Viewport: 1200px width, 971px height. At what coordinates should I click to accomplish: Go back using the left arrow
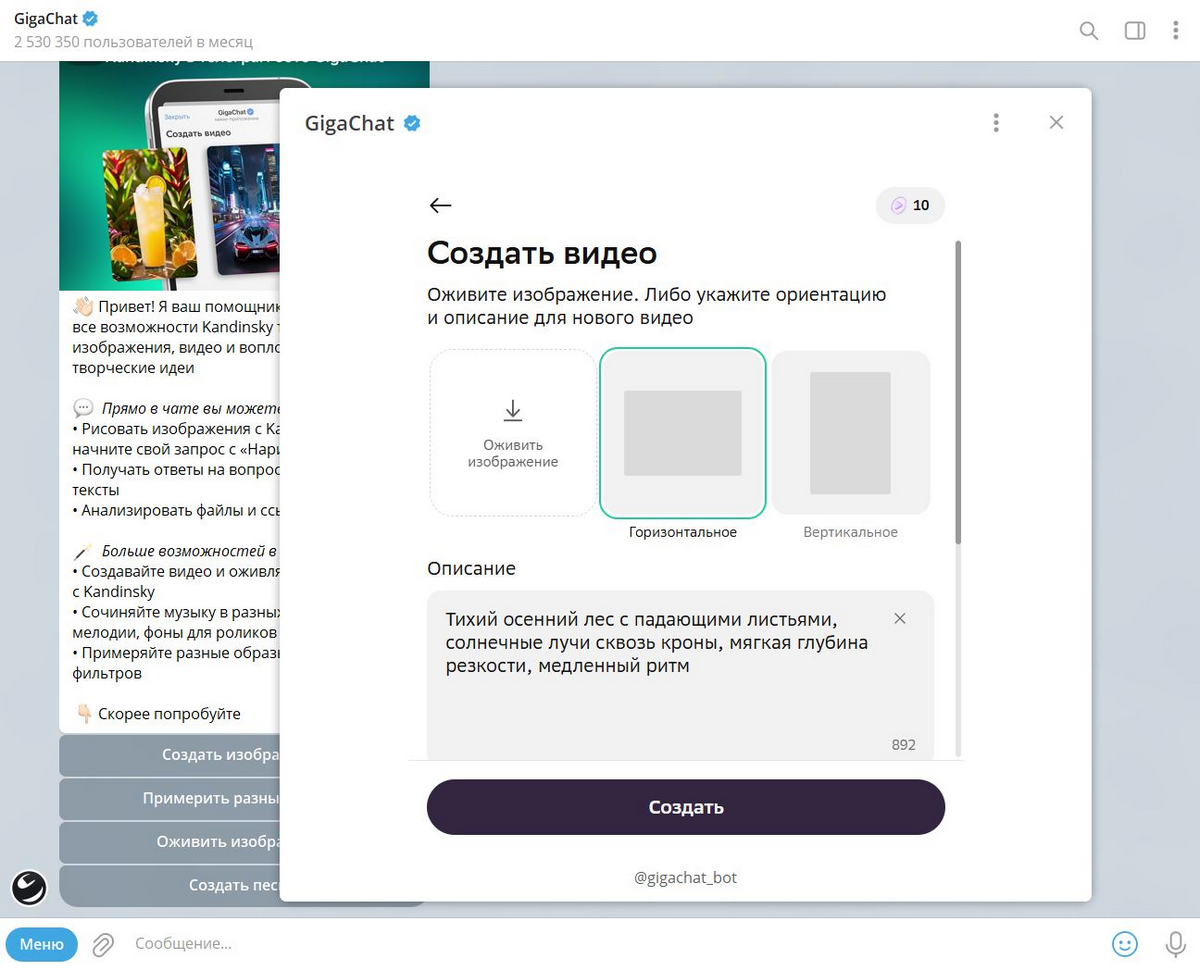(x=440, y=206)
